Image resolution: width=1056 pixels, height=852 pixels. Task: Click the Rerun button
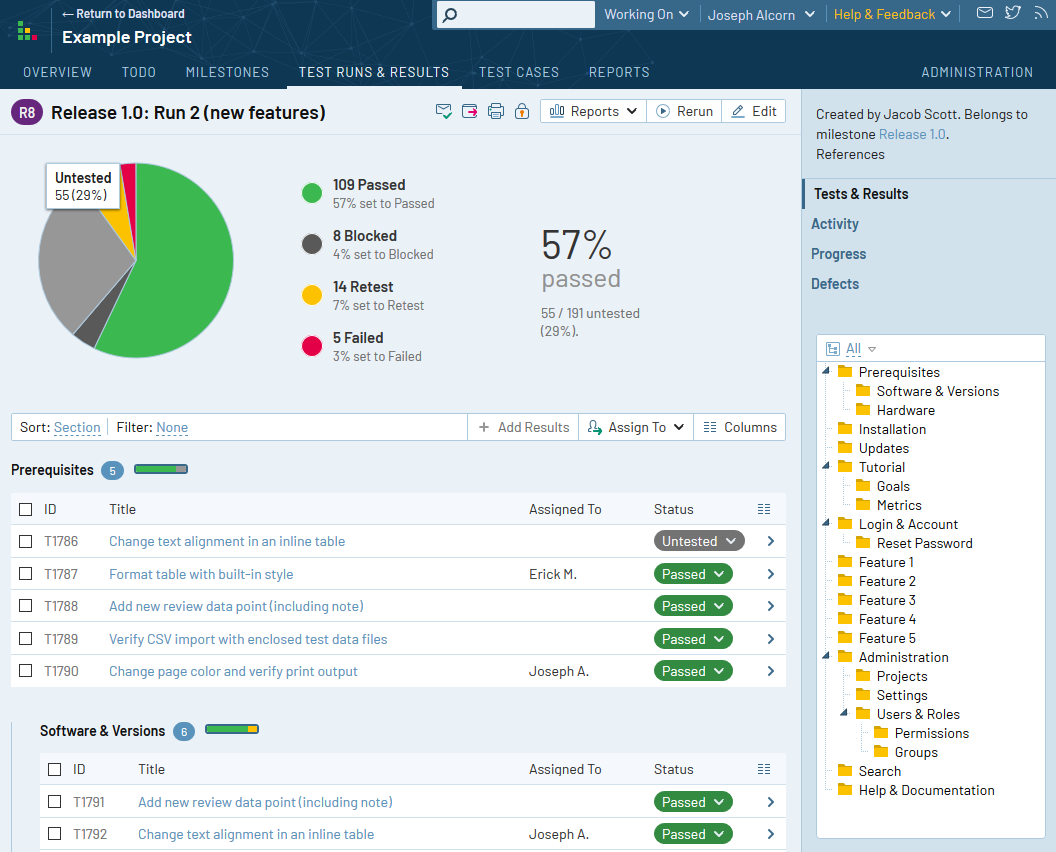tap(684, 111)
